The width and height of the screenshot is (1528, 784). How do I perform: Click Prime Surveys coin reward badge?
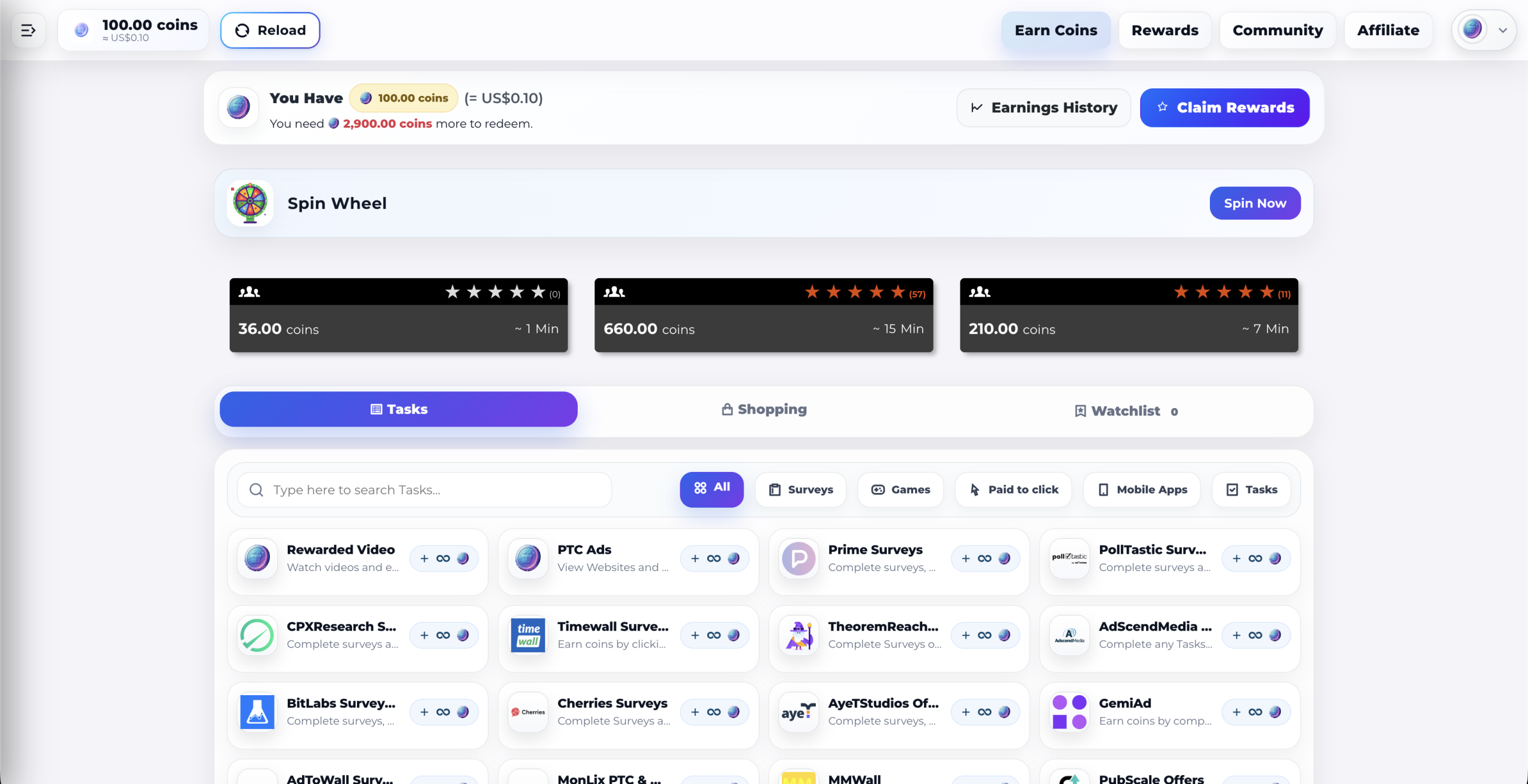click(985, 558)
